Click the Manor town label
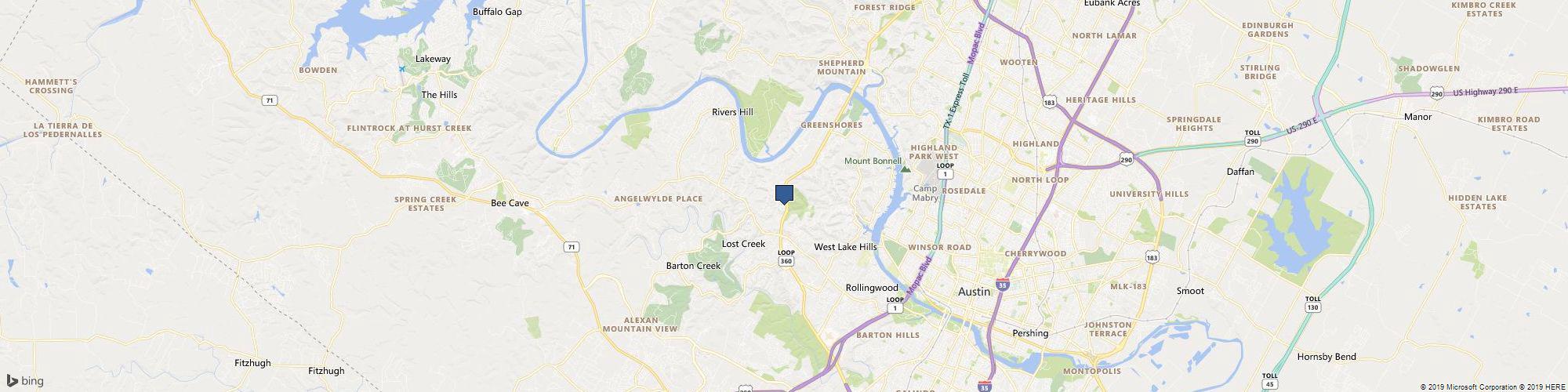Image resolution: width=1568 pixels, height=392 pixels. pos(1417,117)
